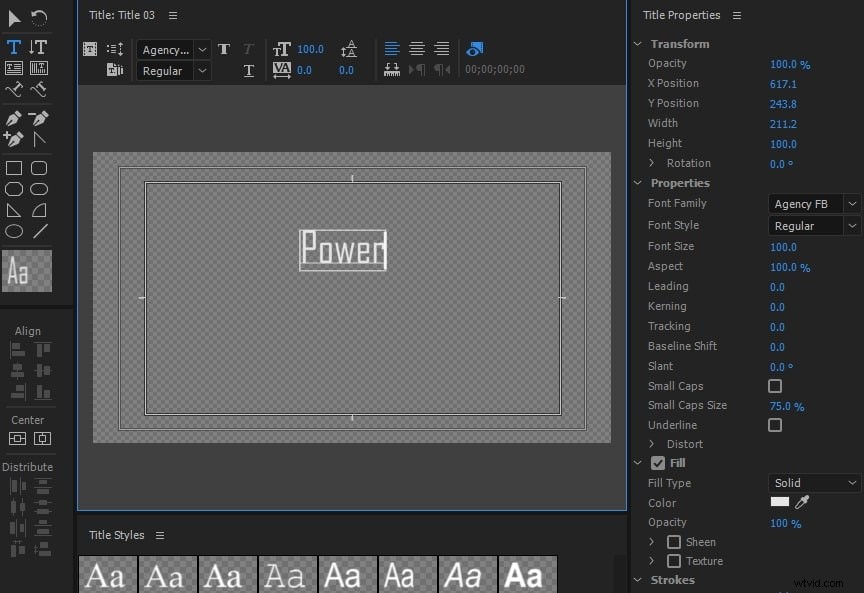864x593 pixels.
Task: Select the Pen tool
Action: tap(14, 117)
